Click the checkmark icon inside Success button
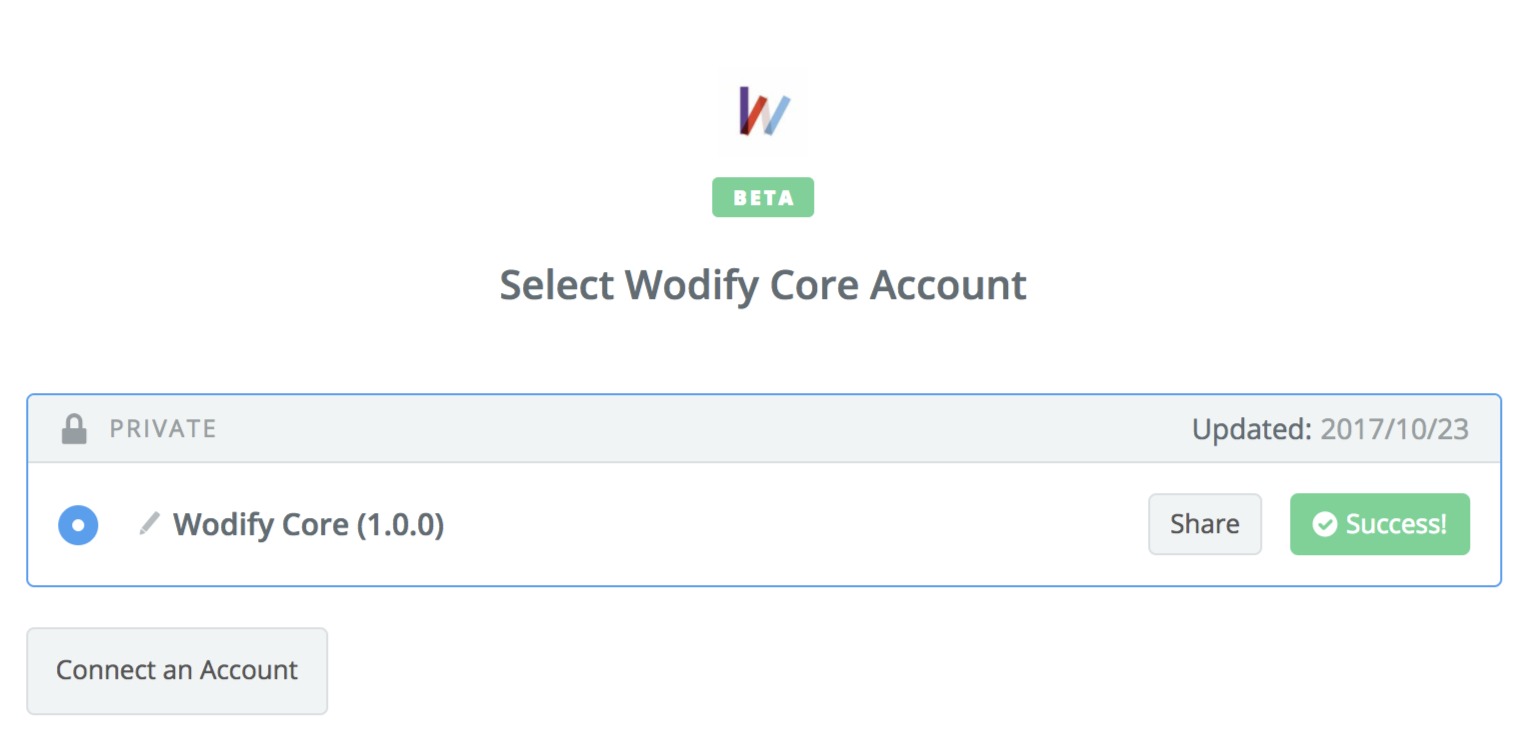 coord(1325,523)
